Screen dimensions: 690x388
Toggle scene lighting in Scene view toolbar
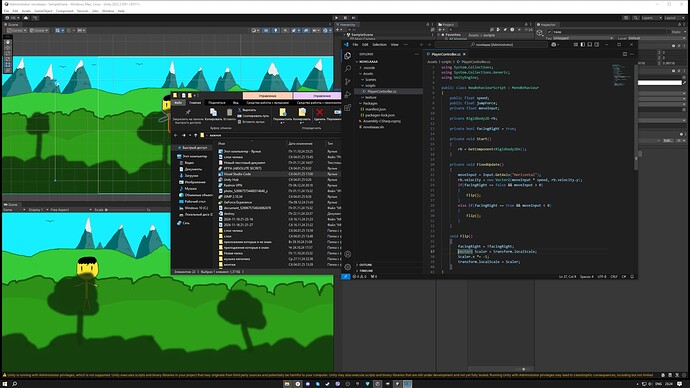pyautogui.click(x=276, y=30)
